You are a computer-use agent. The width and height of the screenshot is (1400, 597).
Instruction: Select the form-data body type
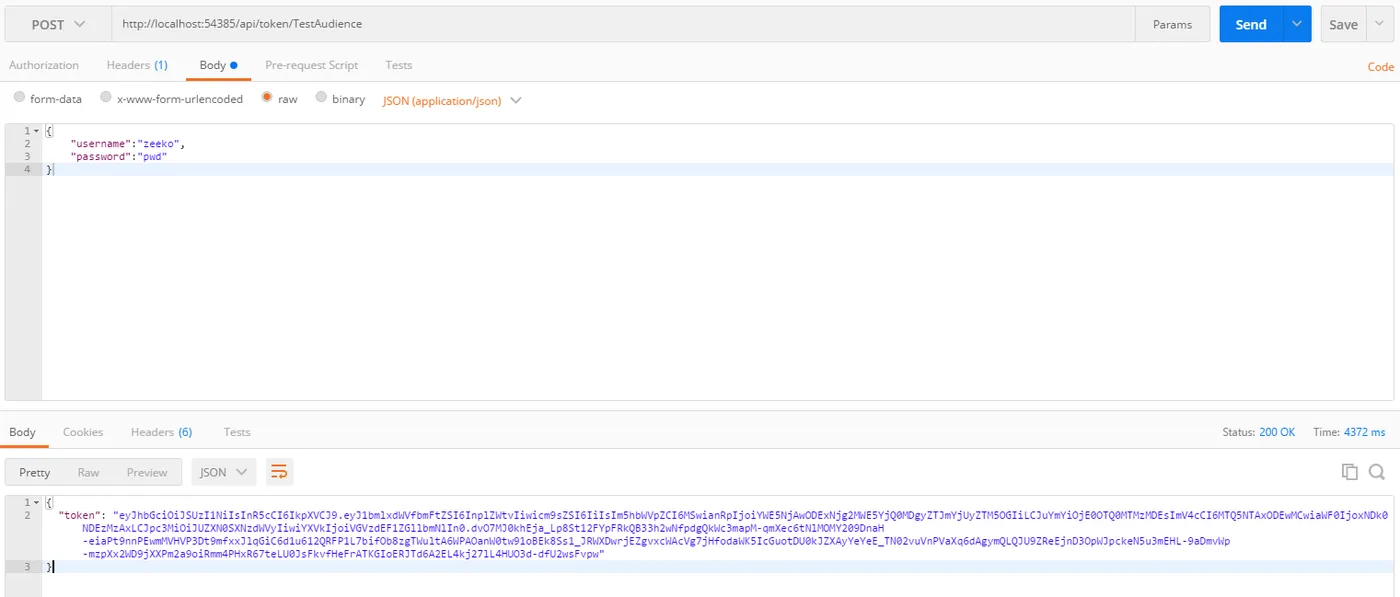(x=20, y=99)
